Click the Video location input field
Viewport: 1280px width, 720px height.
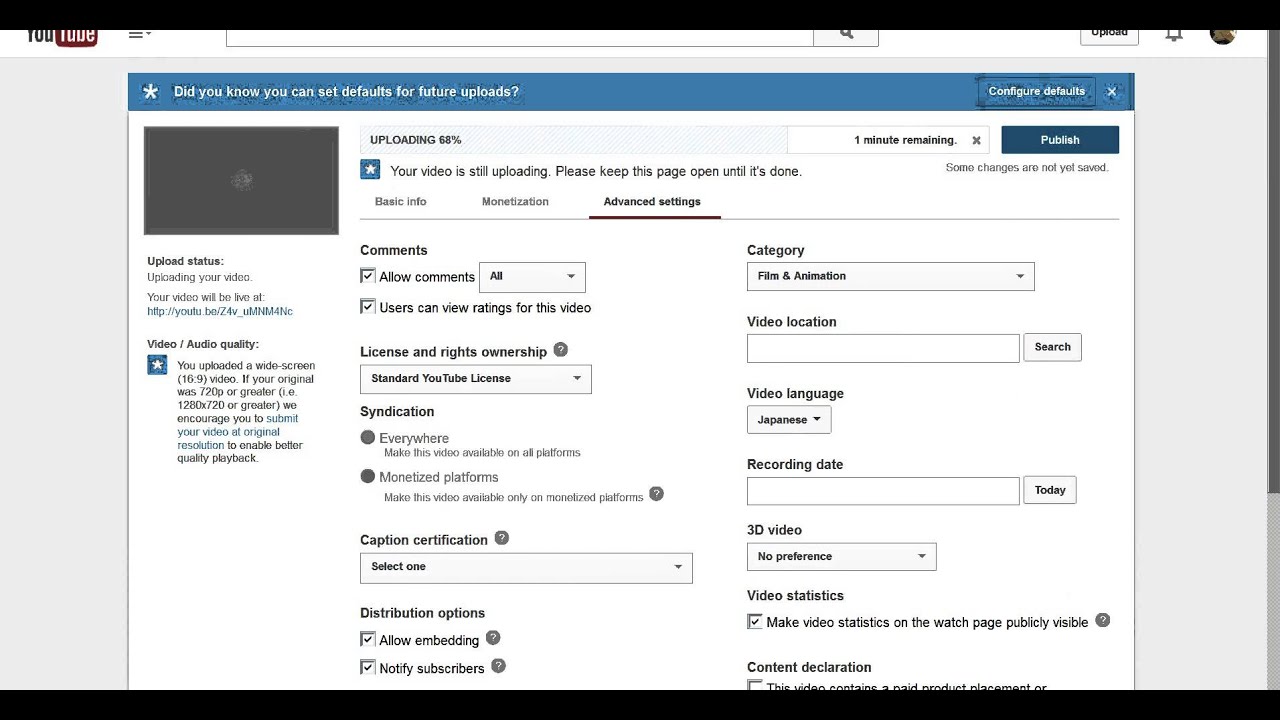pyautogui.click(x=883, y=348)
